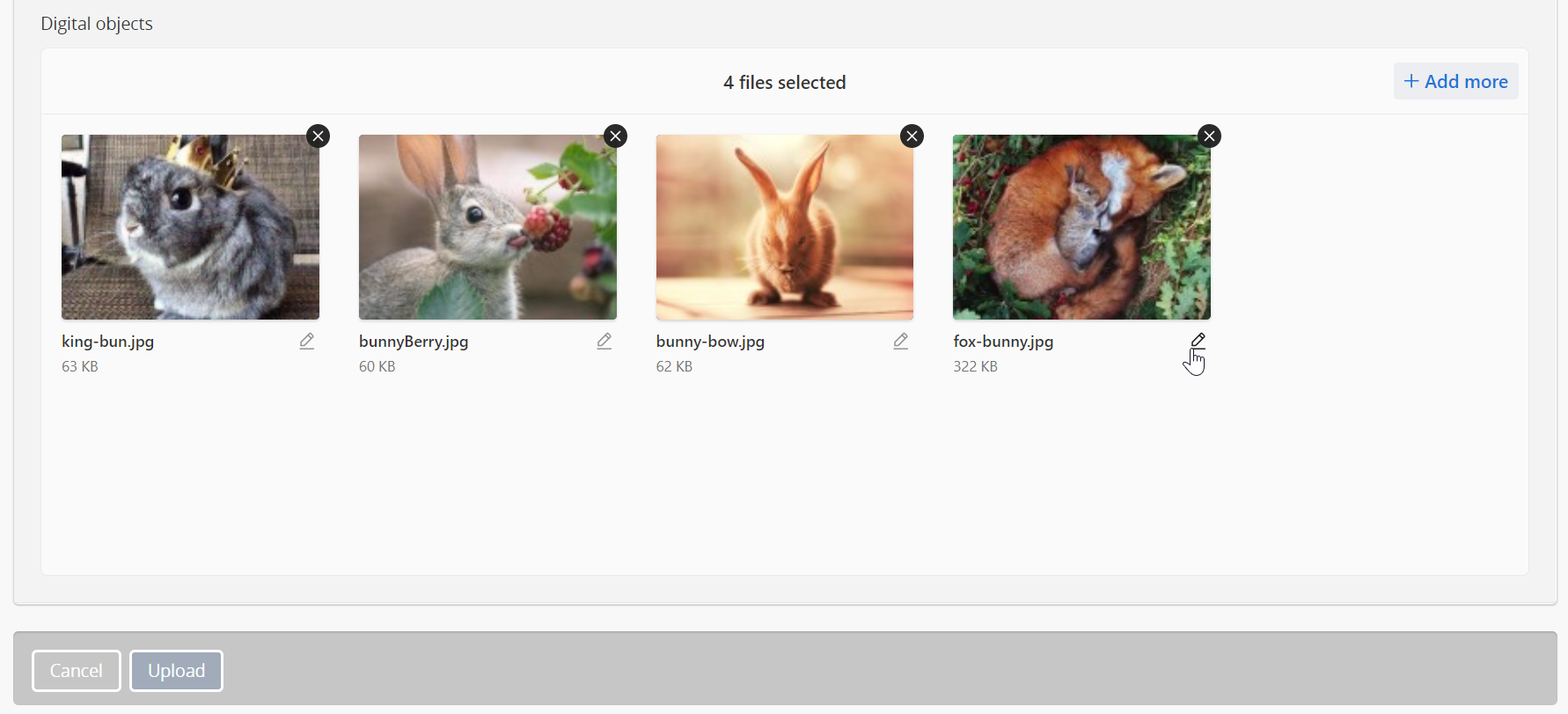Remove king-bun.jpg from selected files
This screenshot has height=714, width=1568.
318,136
